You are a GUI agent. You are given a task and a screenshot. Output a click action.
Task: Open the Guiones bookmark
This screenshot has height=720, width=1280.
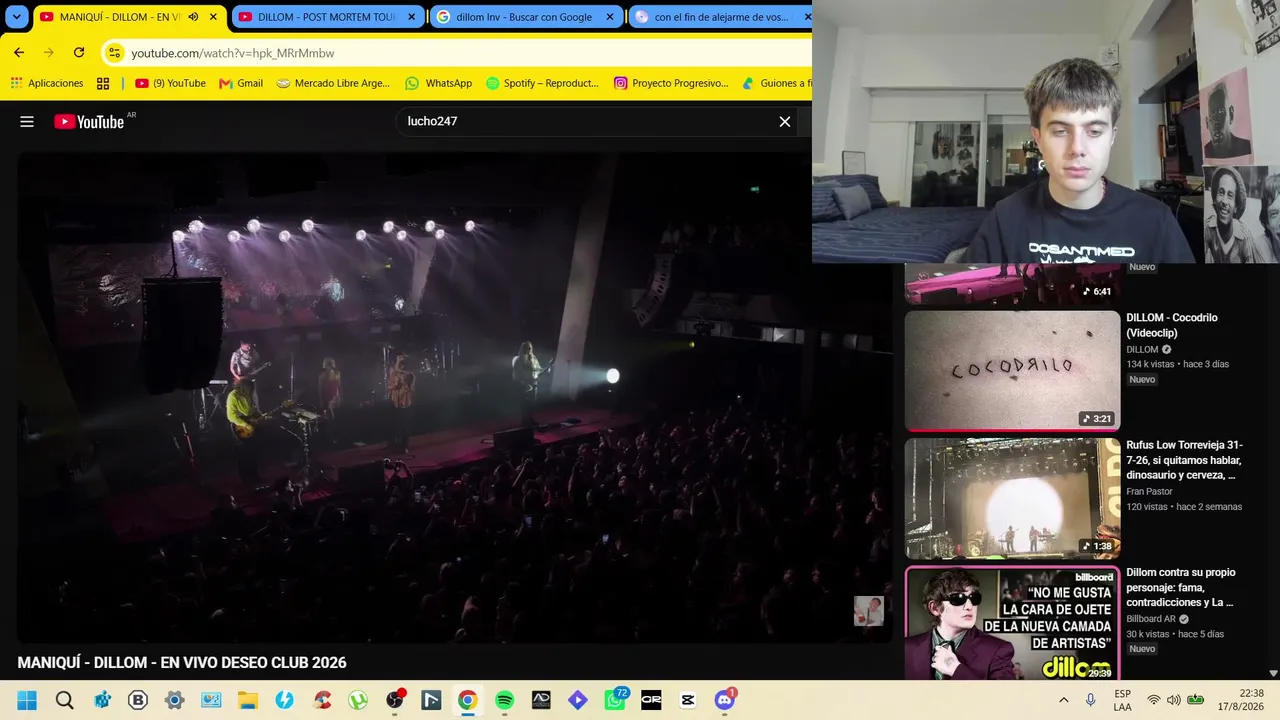coord(776,83)
